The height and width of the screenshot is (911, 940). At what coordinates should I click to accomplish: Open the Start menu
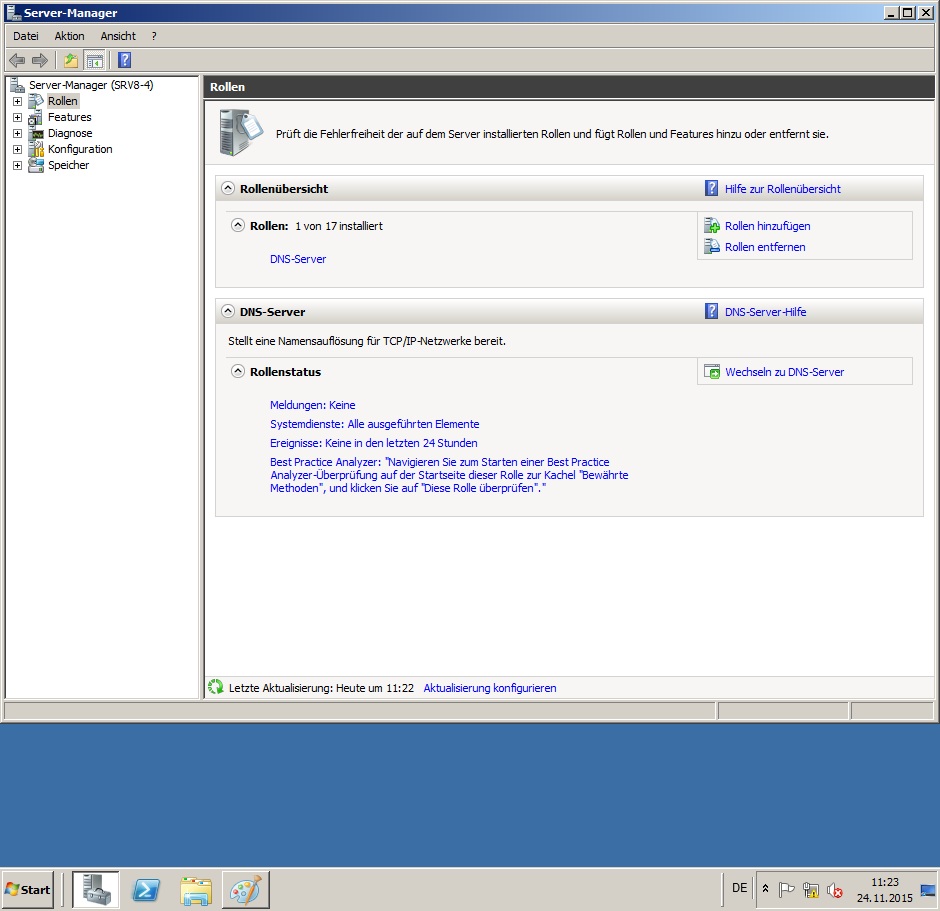[28, 889]
